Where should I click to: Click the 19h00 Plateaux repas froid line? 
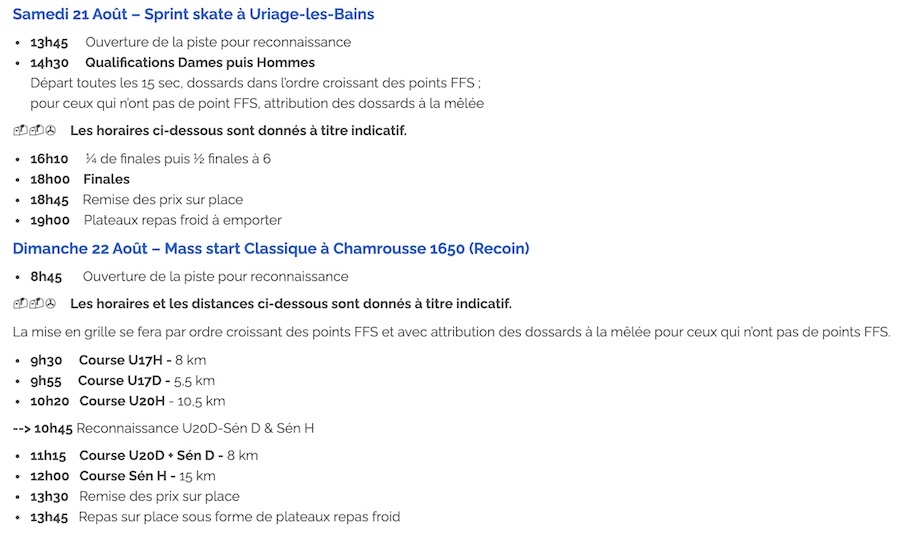click(x=156, y=220)
